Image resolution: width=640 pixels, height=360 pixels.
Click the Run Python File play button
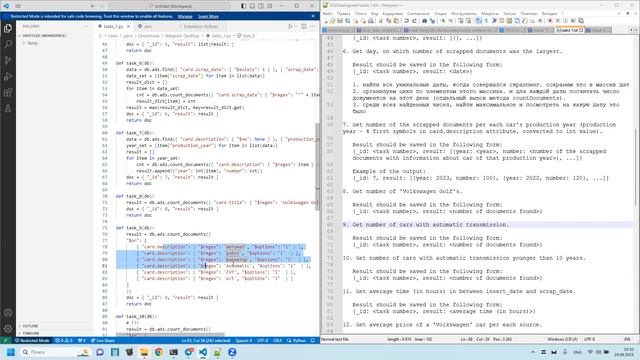(290, 27)
